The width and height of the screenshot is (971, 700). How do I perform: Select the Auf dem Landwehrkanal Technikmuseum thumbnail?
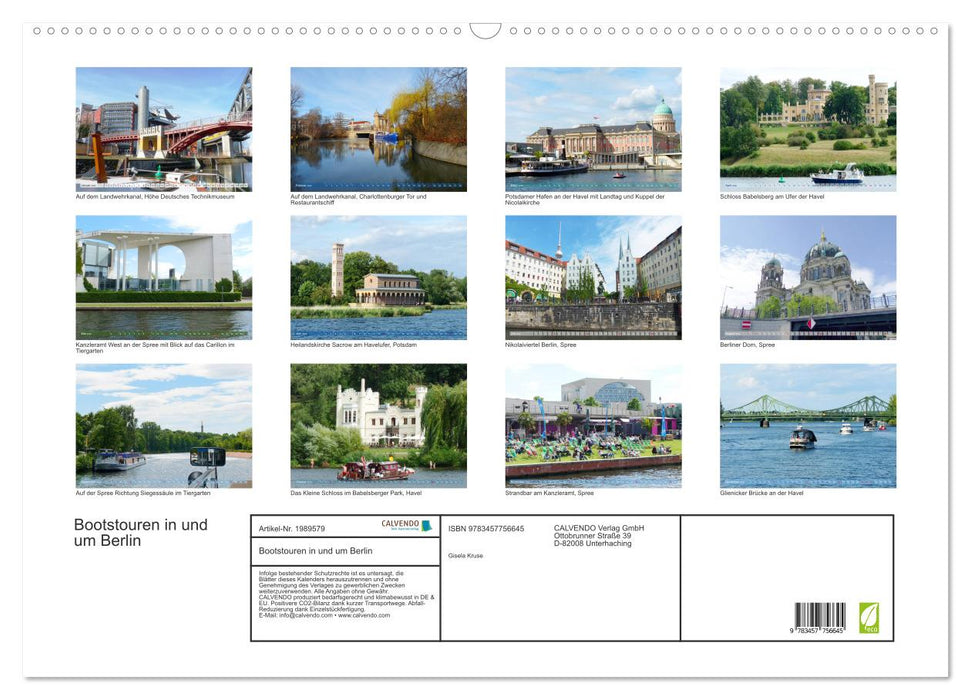click(164, 128)
